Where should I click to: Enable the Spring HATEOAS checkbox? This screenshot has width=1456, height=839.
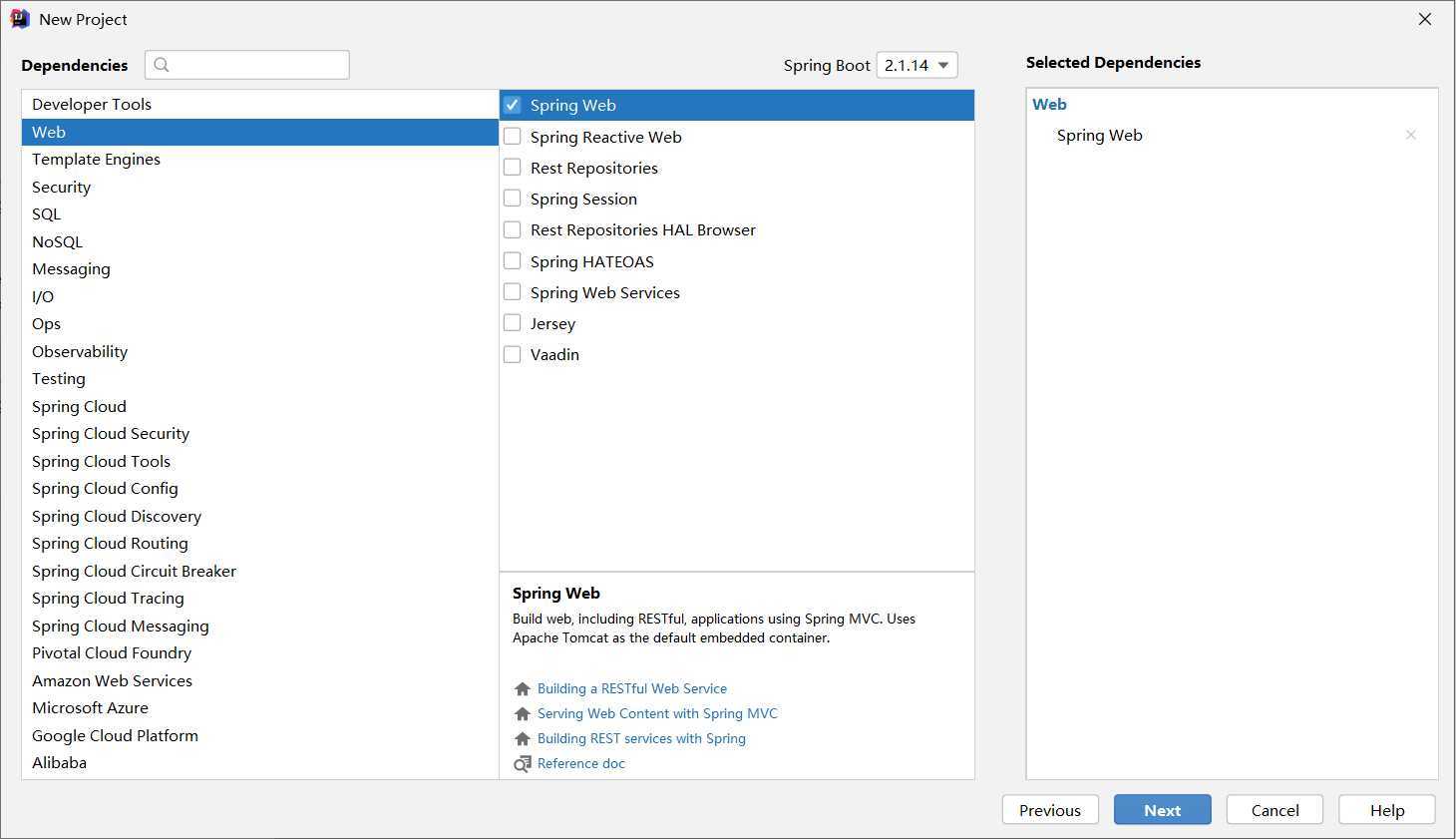(x=513, y=261)
